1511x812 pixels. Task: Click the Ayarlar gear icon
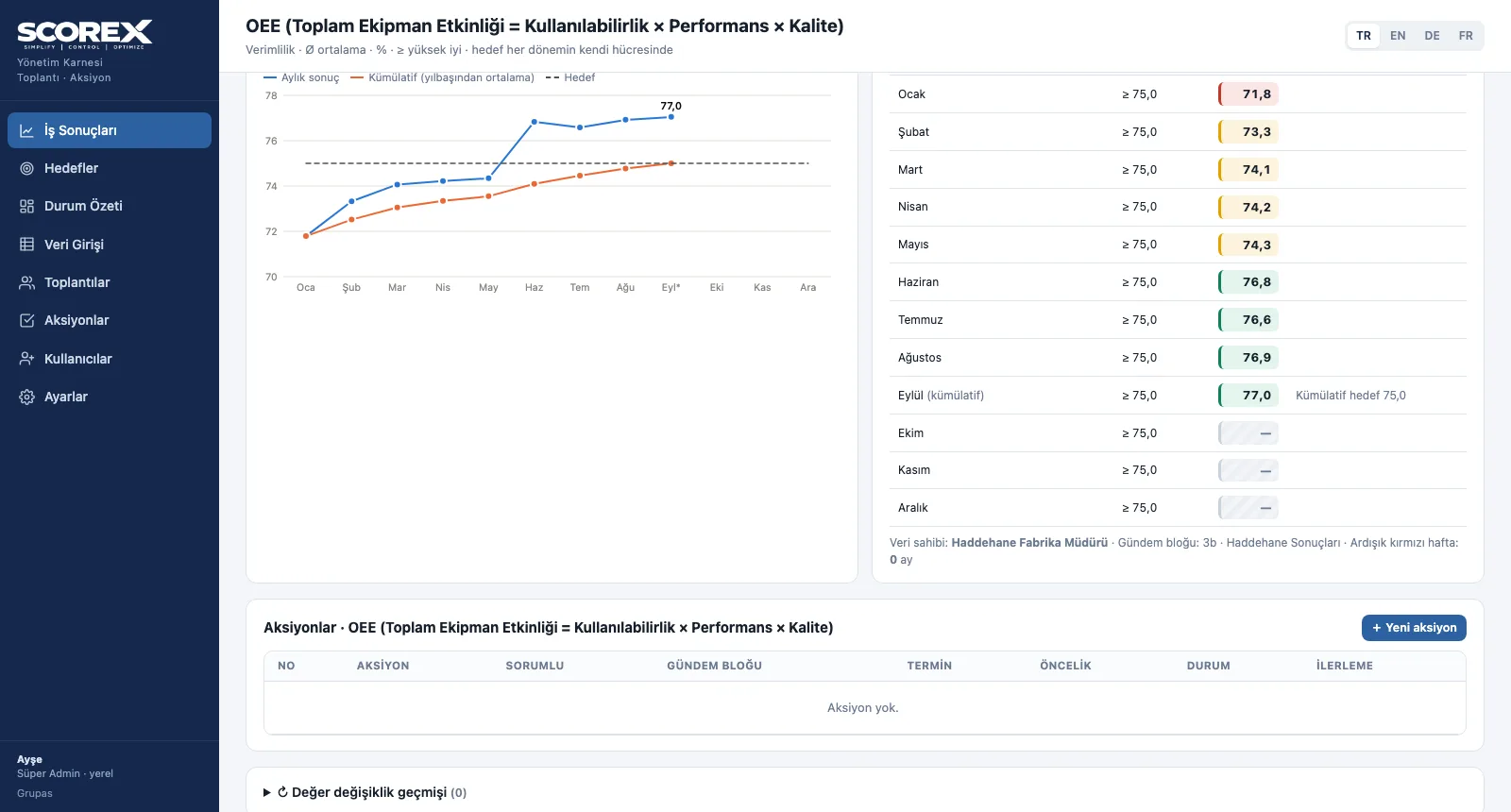[x=27, y=397]
